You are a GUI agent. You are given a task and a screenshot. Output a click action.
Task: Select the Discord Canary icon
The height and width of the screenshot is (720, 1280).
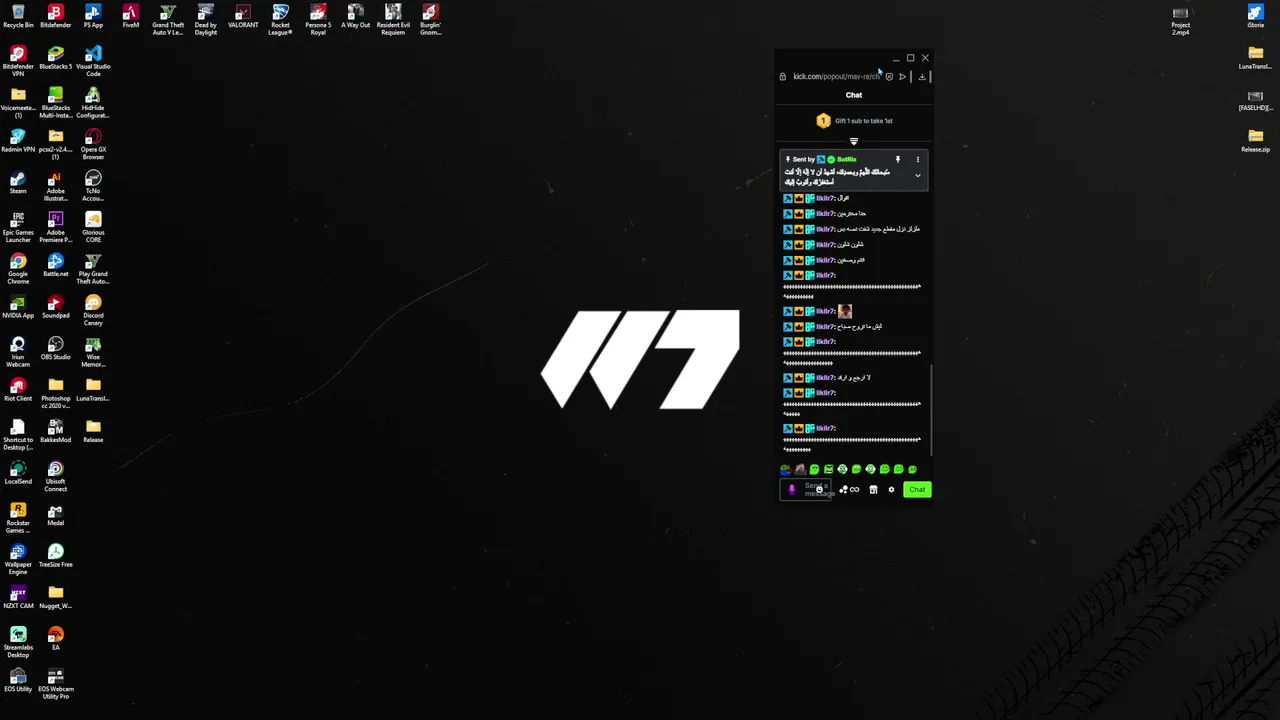tap(93, 311)
